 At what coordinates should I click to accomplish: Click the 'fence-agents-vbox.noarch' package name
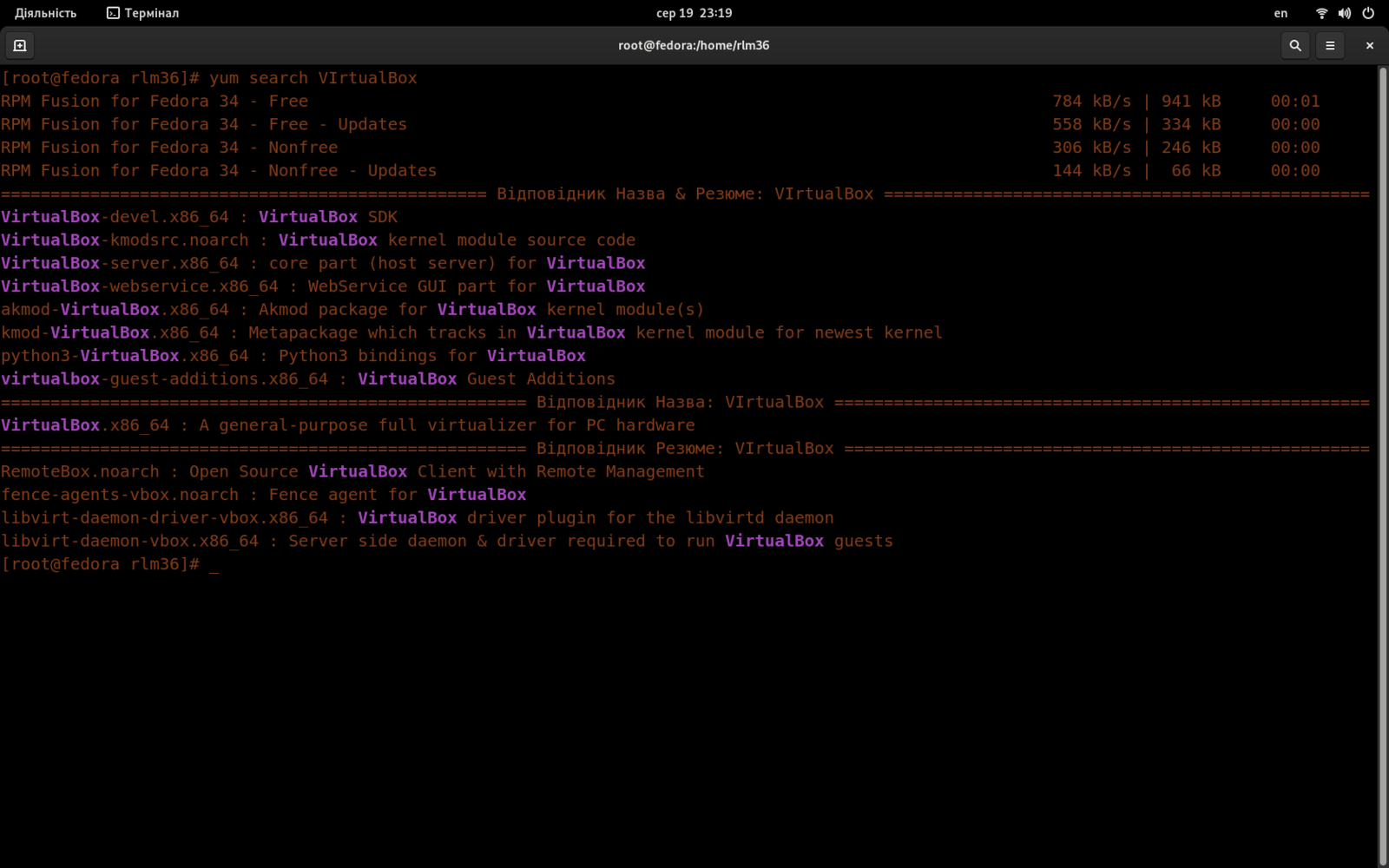pos(120,495)
